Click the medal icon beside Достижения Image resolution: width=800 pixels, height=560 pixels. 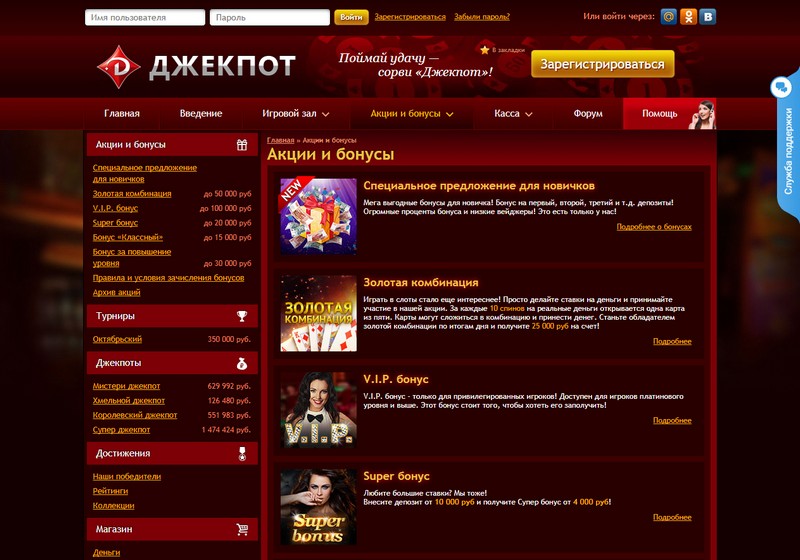(242, 454)
